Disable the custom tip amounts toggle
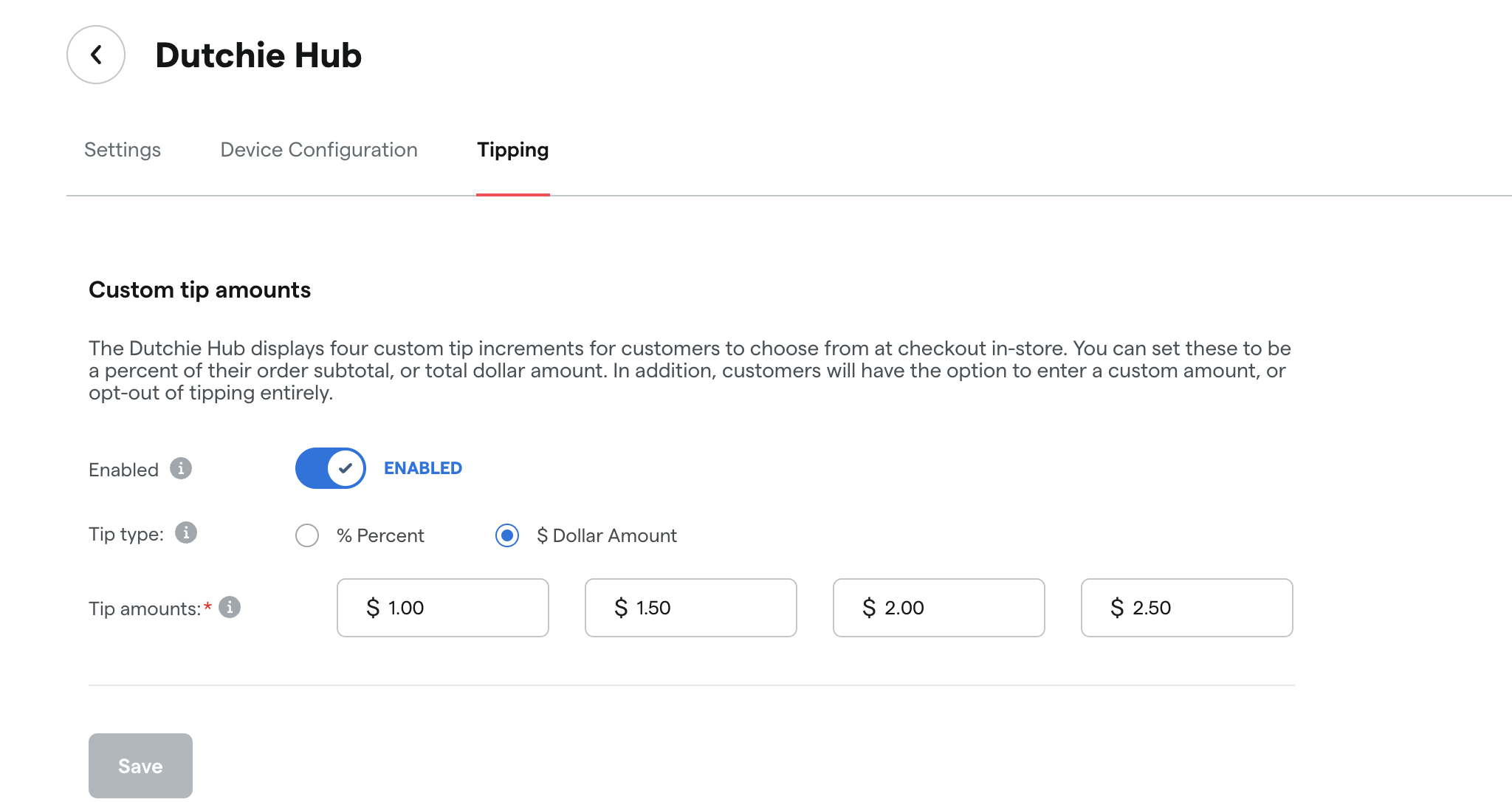The width and height of the screenshot is (1512, 802). pos(330,467)
